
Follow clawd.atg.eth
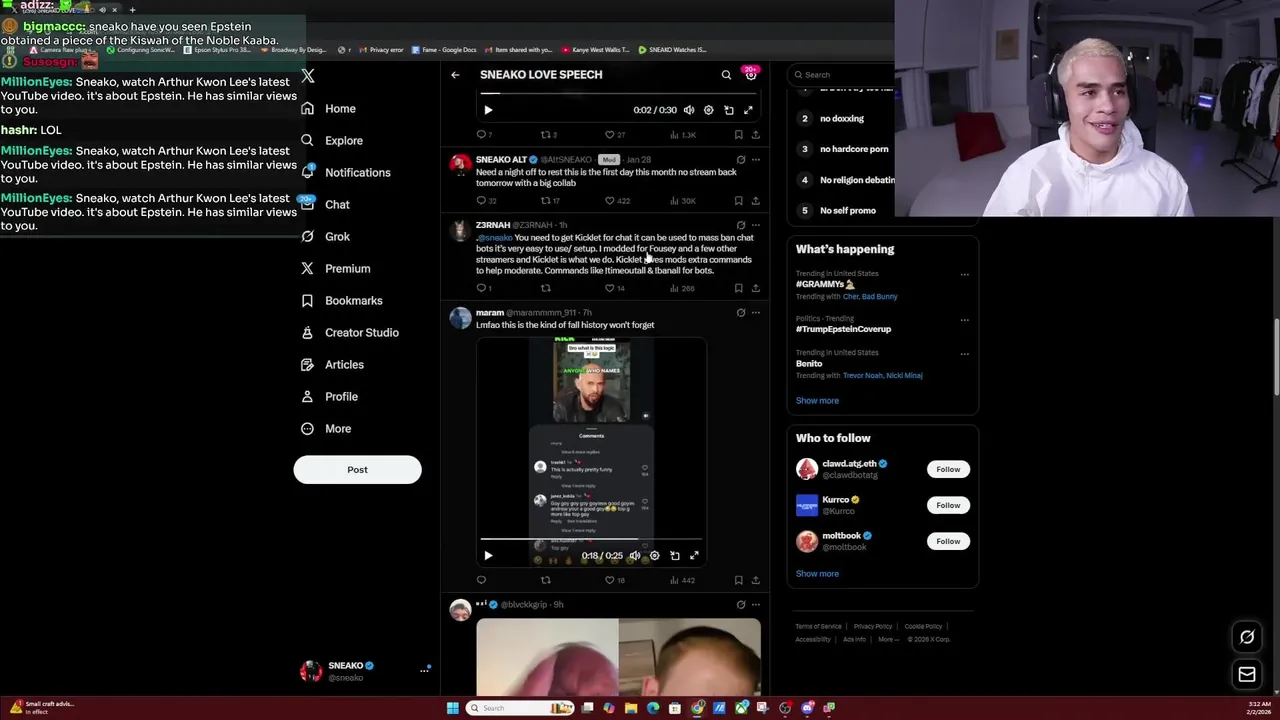(948, 469)
